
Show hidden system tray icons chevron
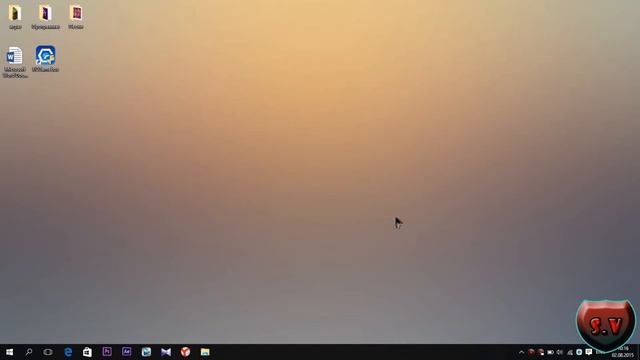521,352
